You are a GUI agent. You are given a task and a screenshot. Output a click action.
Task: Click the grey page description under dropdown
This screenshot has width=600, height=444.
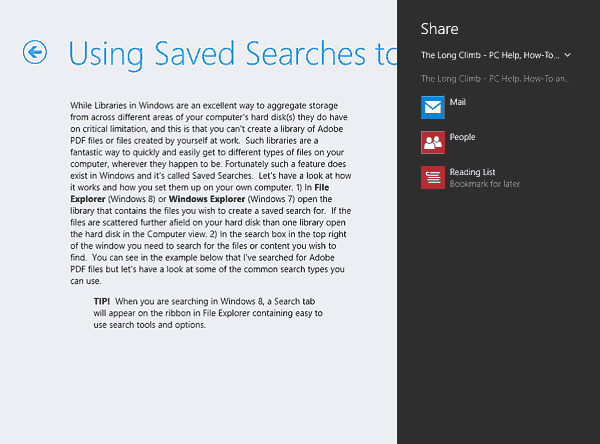tap(495, 77)
